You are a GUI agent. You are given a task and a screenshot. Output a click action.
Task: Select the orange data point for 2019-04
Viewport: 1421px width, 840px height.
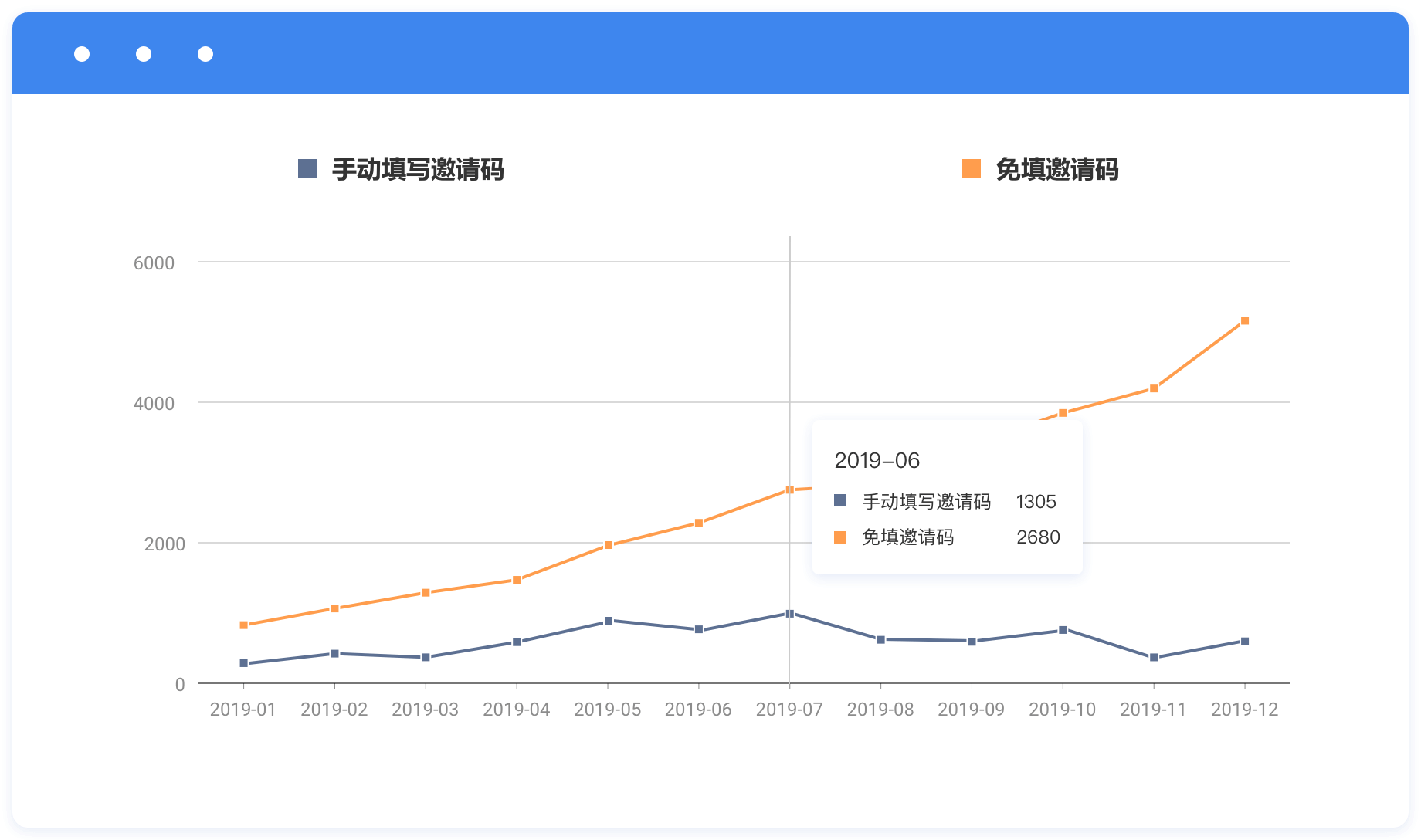(x=517, y=580)
